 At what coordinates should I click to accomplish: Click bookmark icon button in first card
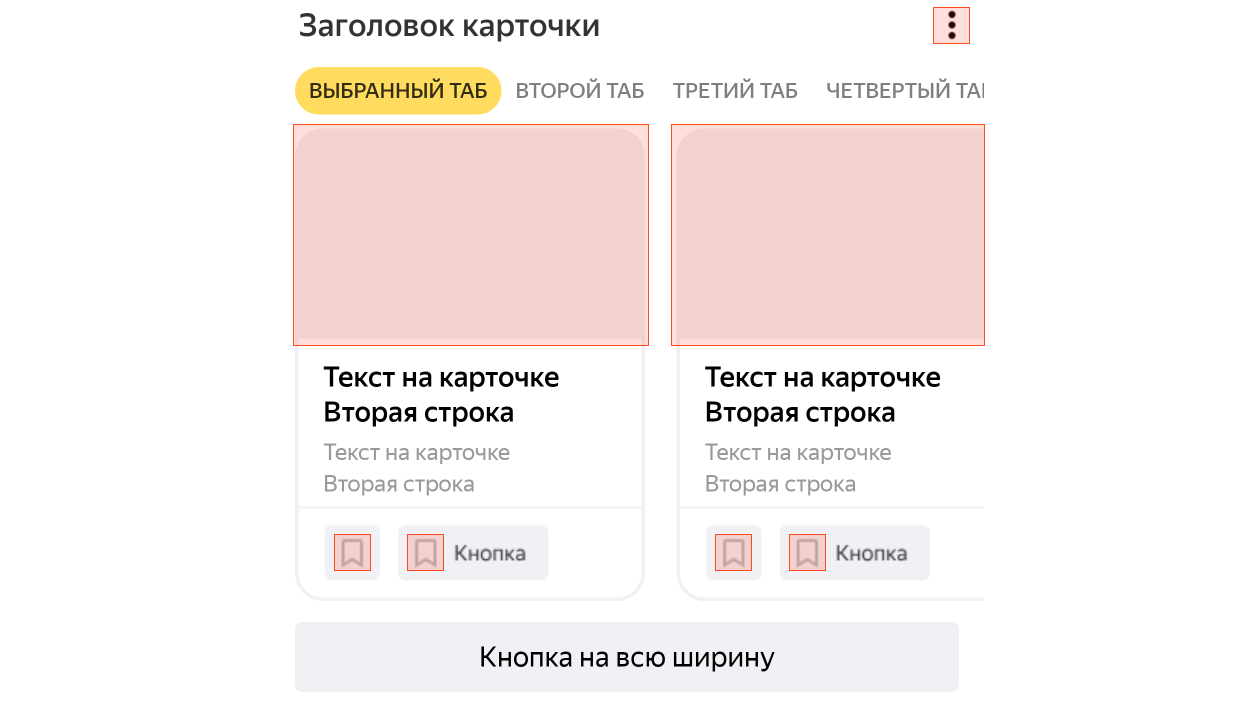352,552
